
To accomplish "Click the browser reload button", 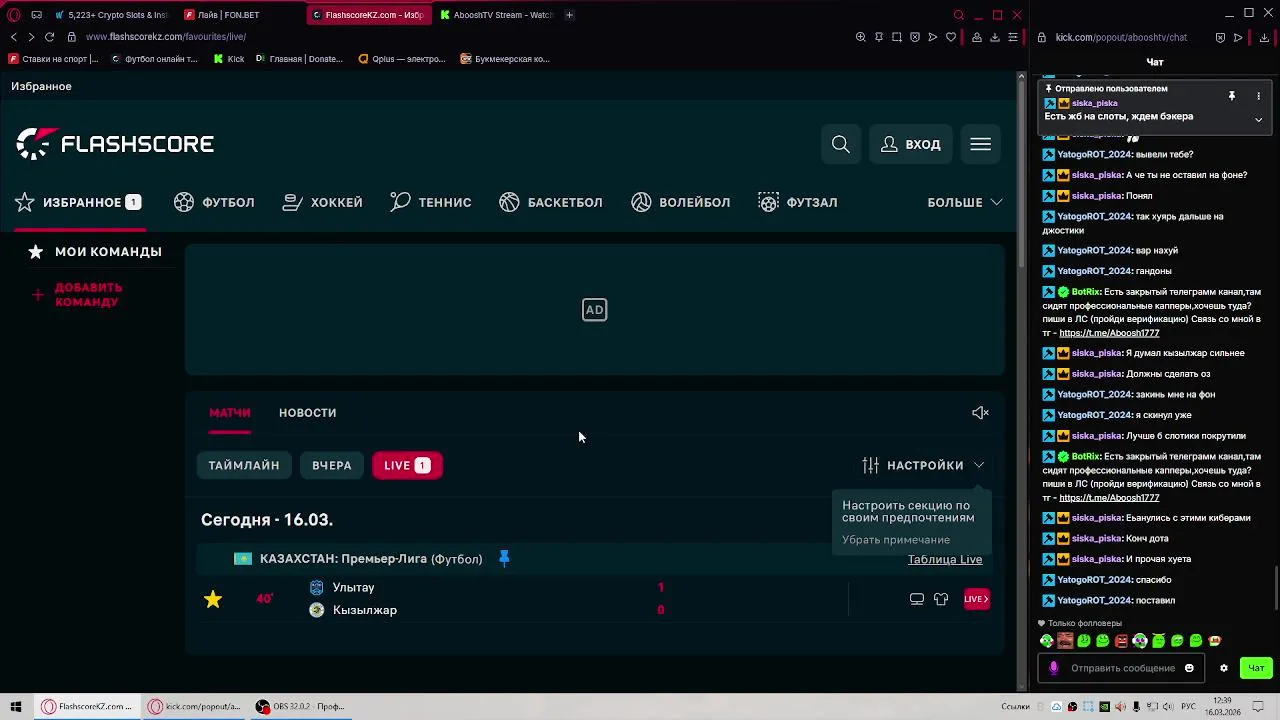I will click(49, 37).
